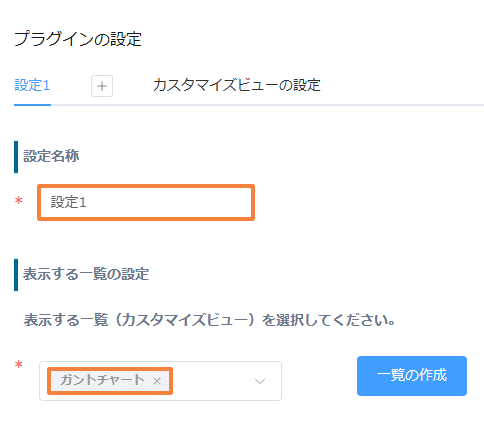Open the カスタマイズビューの設定 tab
The width and height of the screenshot is (484, 424).
pyautogui.click(x=237, y=85)
